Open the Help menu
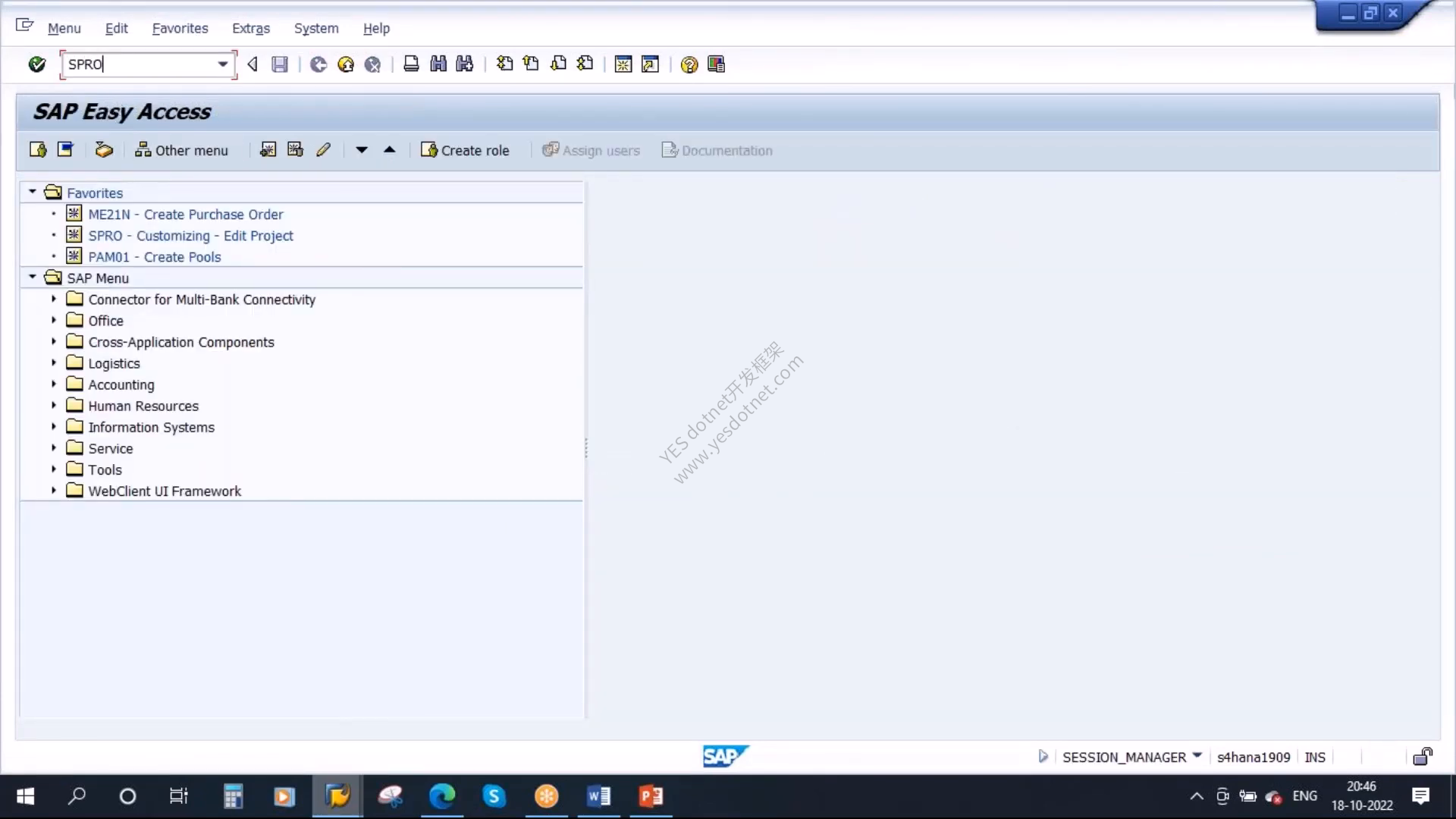The image size is (1456, 819). coord(376,28)
